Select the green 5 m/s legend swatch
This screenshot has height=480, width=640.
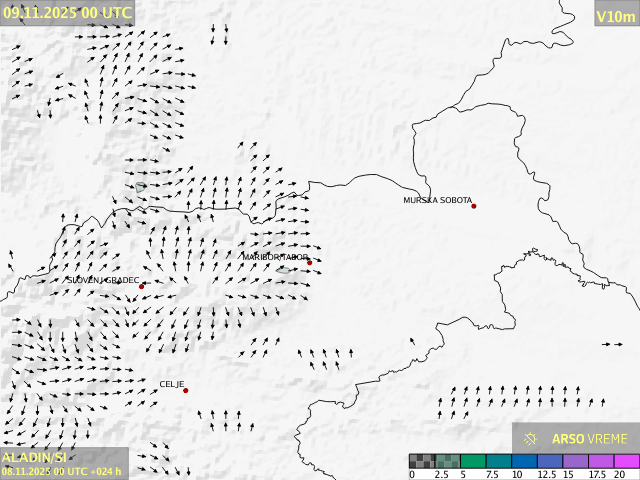(474, 461)
